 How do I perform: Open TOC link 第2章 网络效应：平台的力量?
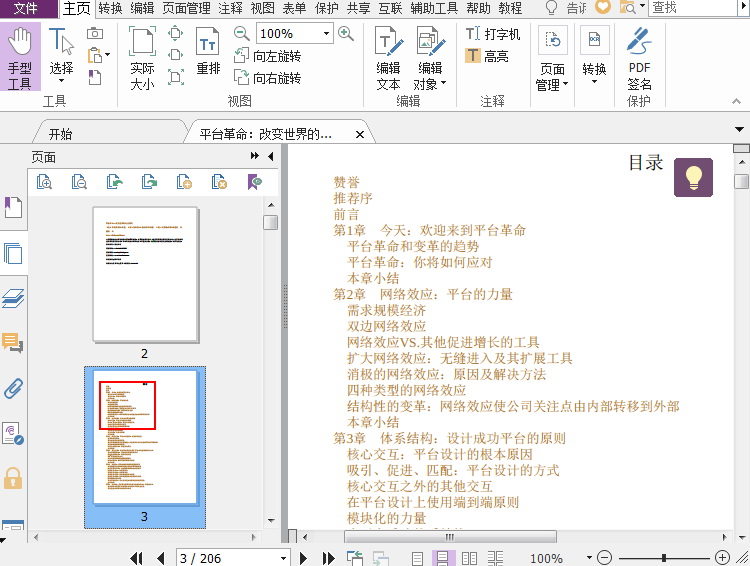[423, 294]
